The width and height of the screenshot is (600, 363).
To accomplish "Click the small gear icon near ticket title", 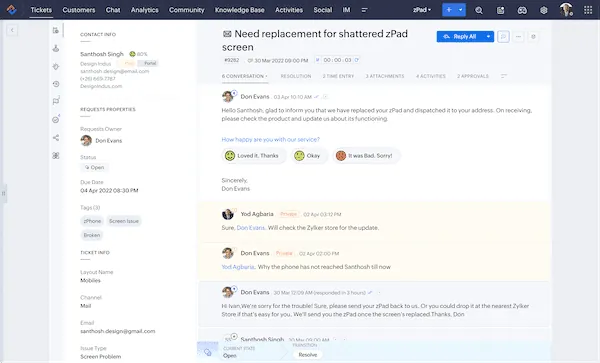I will (533, 37).
